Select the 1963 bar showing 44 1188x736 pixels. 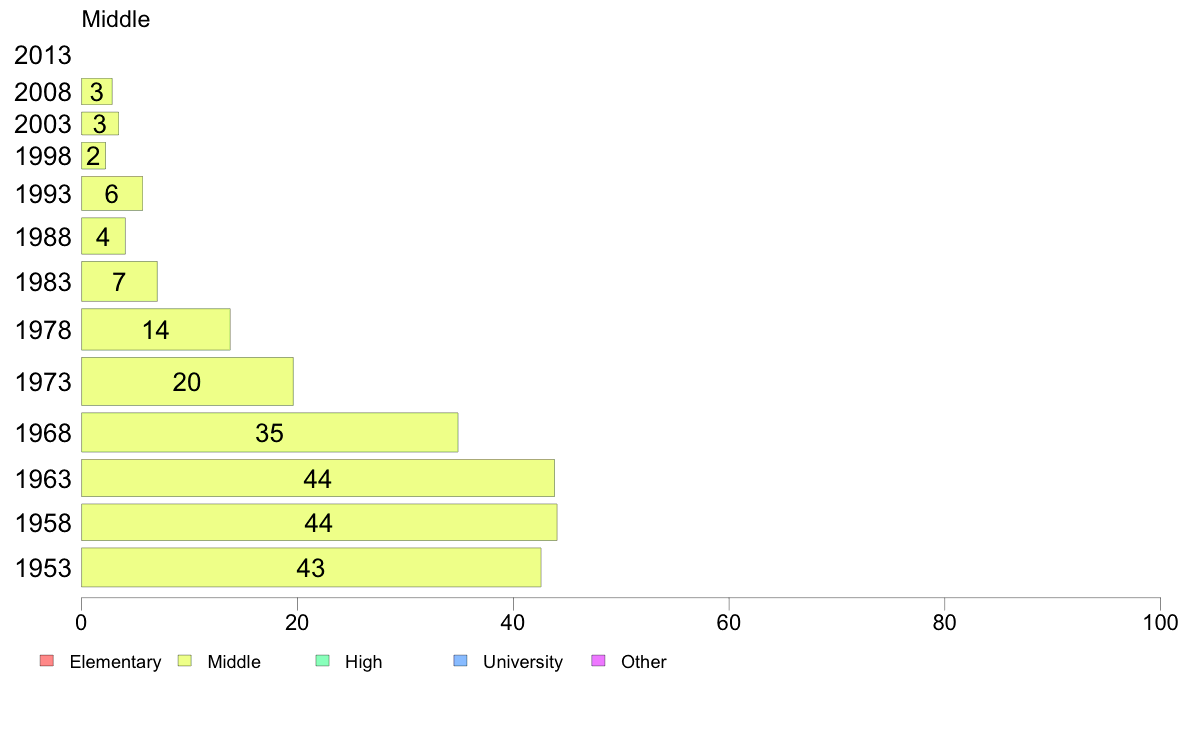317,478
